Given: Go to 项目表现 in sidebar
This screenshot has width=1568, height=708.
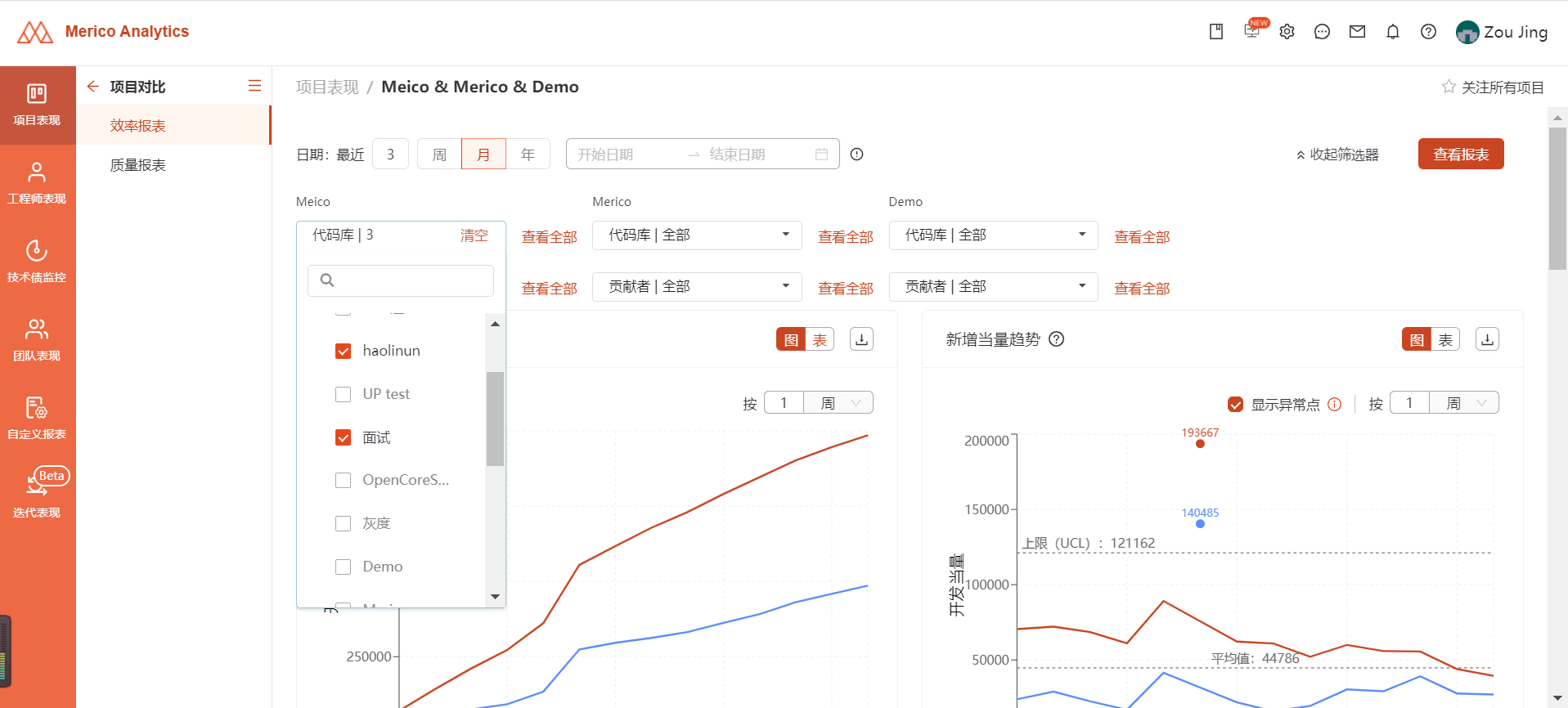Looking at the screenshot, I should click(37, 105).
